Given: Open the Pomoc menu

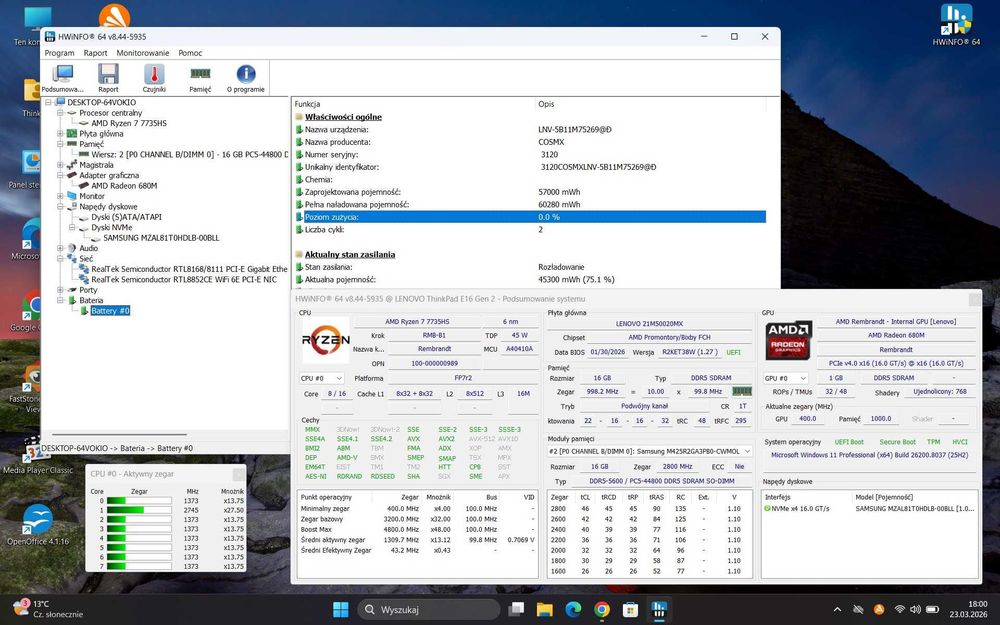Looking at the screenshot, I should [190, 53].
